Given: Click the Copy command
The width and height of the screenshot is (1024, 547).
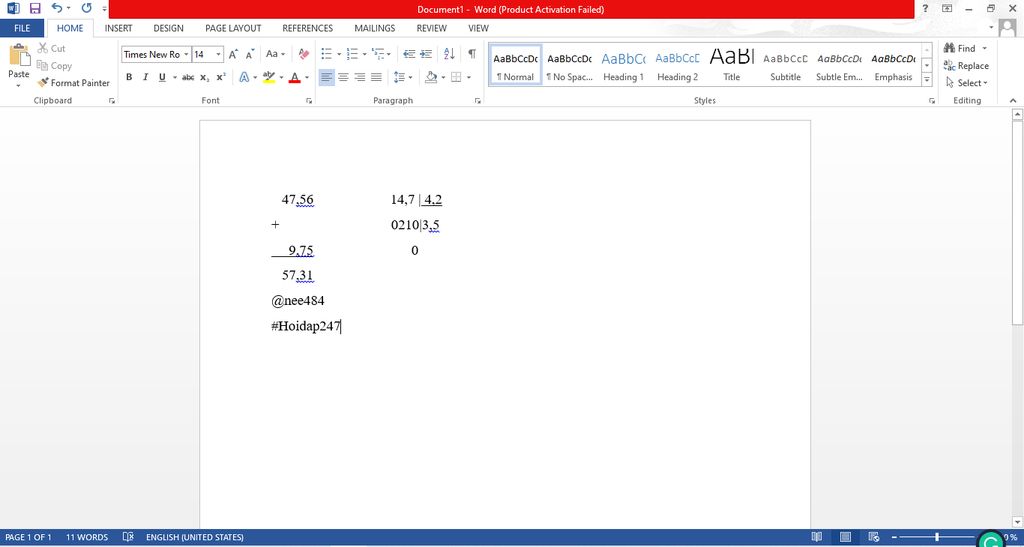Looking at the screenshot, I should coord(54,65).
